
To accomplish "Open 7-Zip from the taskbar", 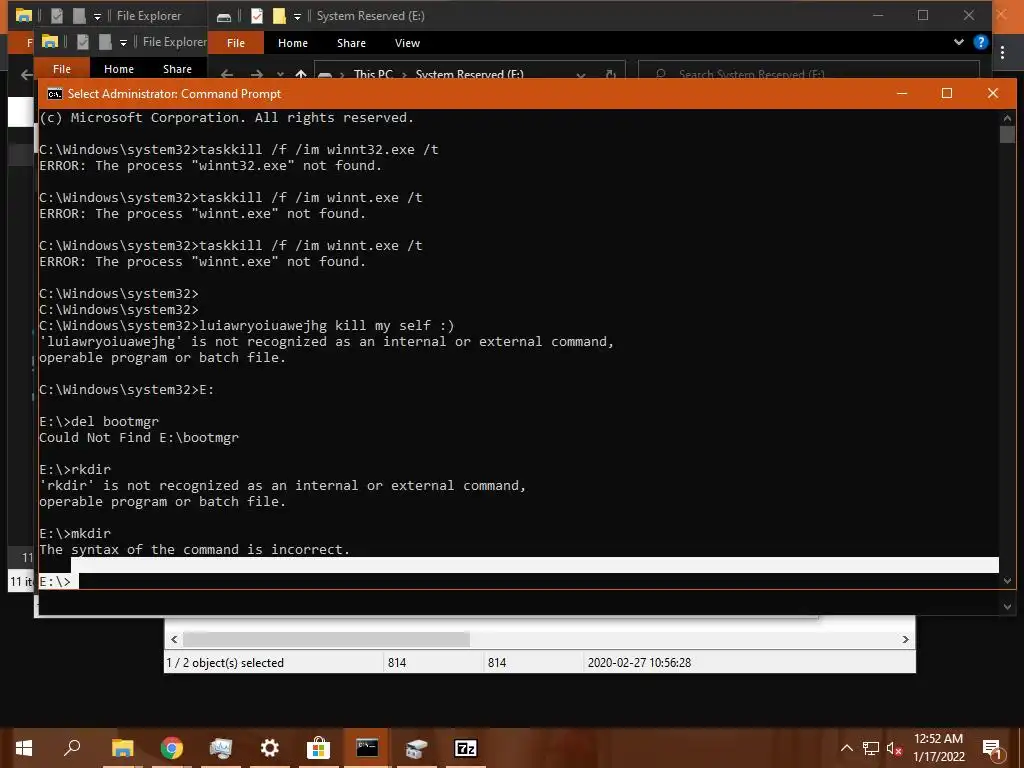I will 465,748.
